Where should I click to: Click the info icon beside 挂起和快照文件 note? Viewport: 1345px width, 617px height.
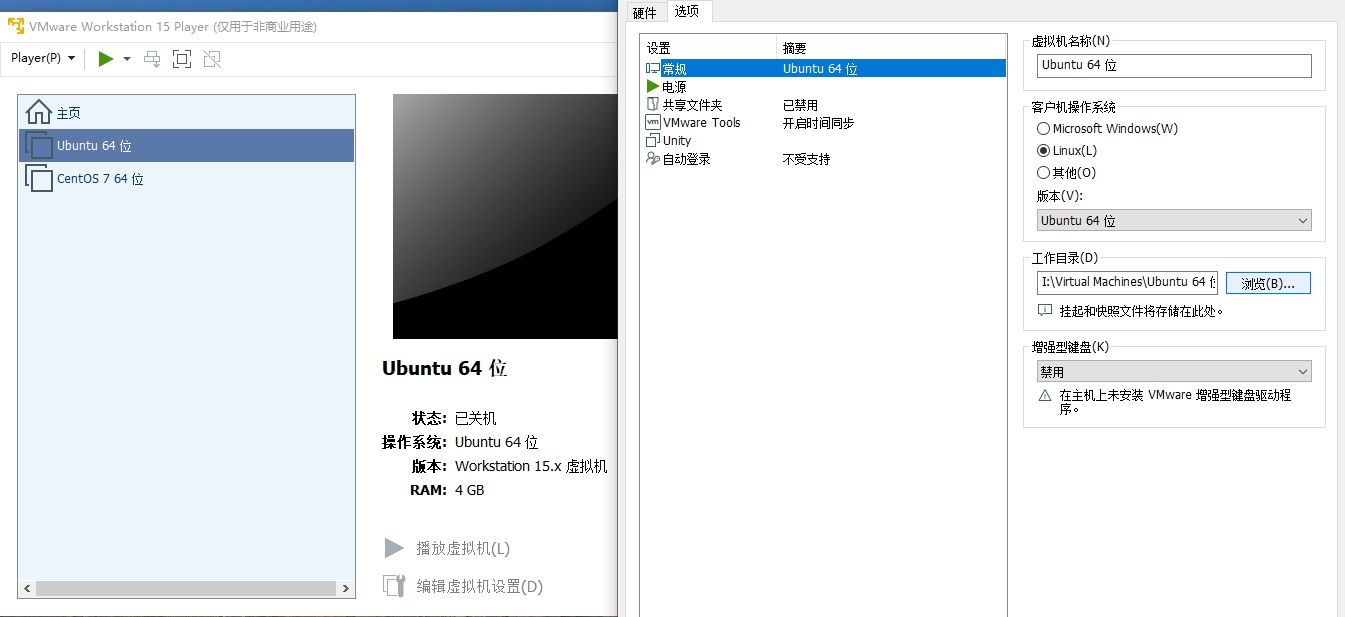click(x=1045, y=311)
